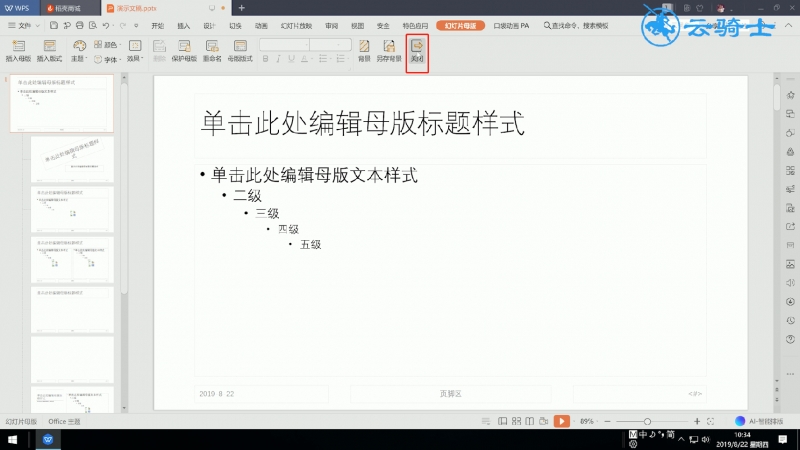Toggle Underline formatting in ribbon

click(291, 59)
